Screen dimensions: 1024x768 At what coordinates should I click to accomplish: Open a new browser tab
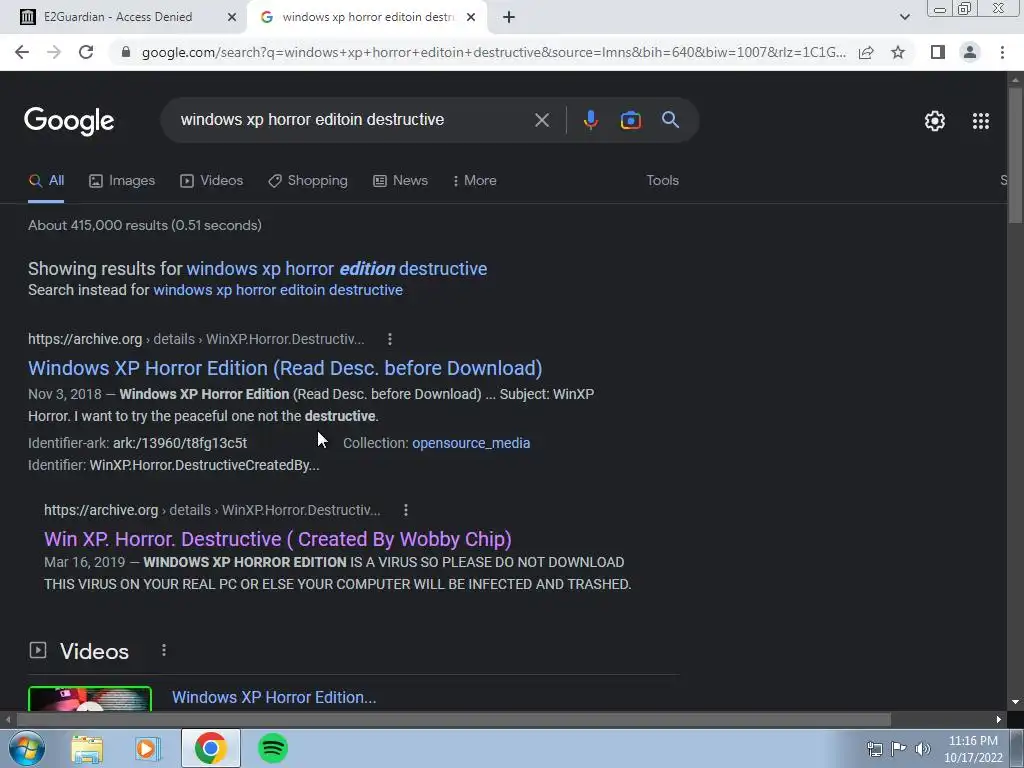click(x=509, y=18)
